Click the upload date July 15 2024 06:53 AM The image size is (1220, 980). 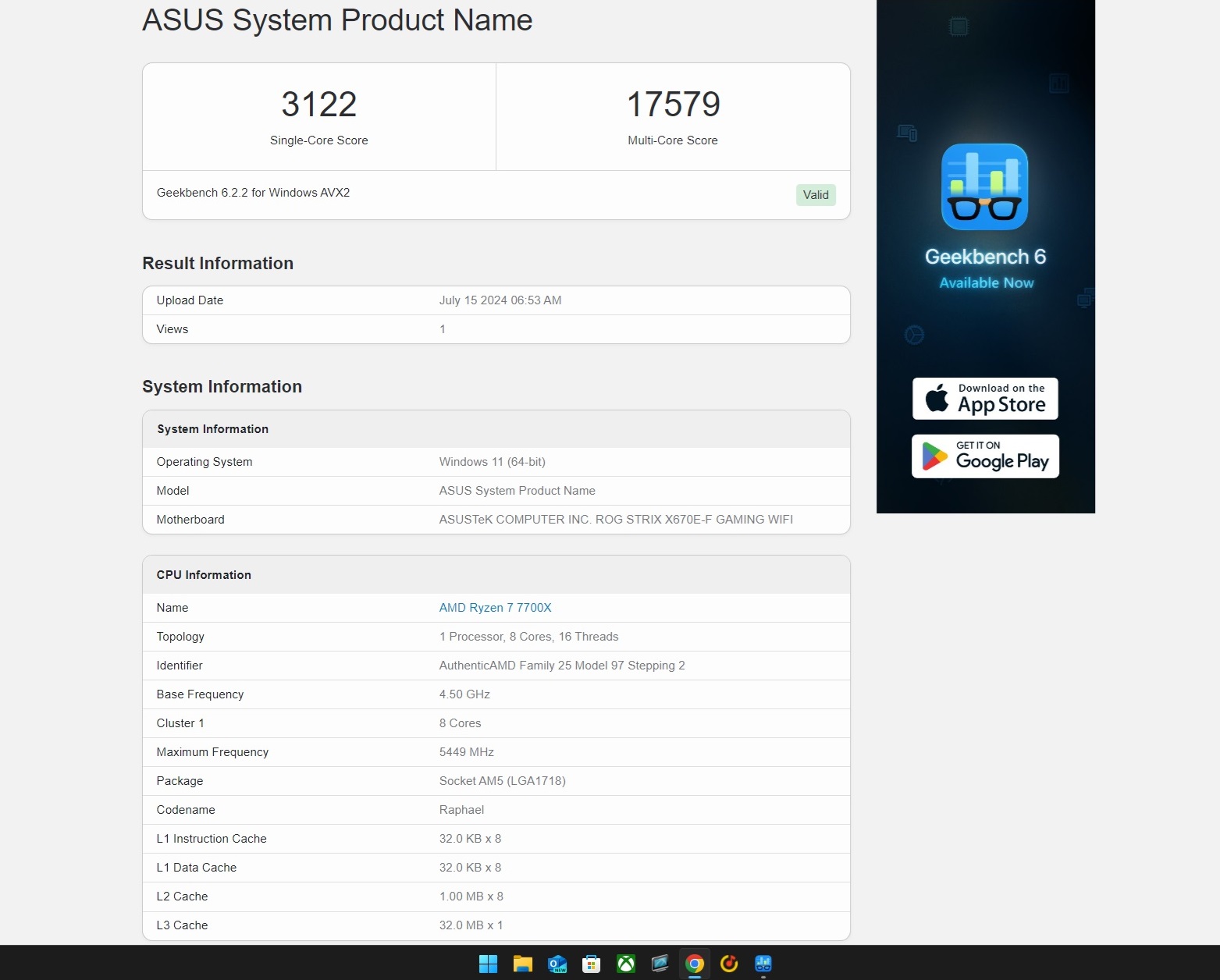(500, 300)
